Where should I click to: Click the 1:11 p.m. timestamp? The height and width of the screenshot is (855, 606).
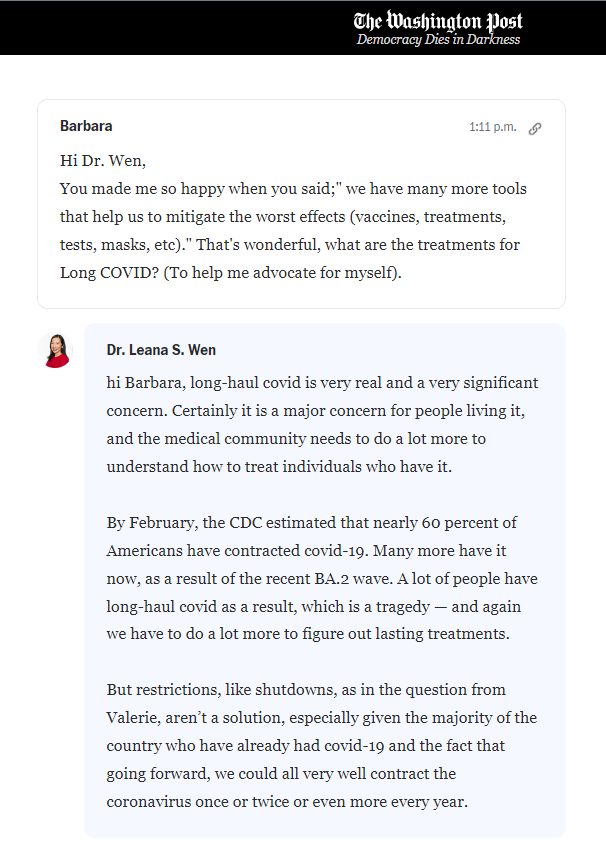coord(493,127)
